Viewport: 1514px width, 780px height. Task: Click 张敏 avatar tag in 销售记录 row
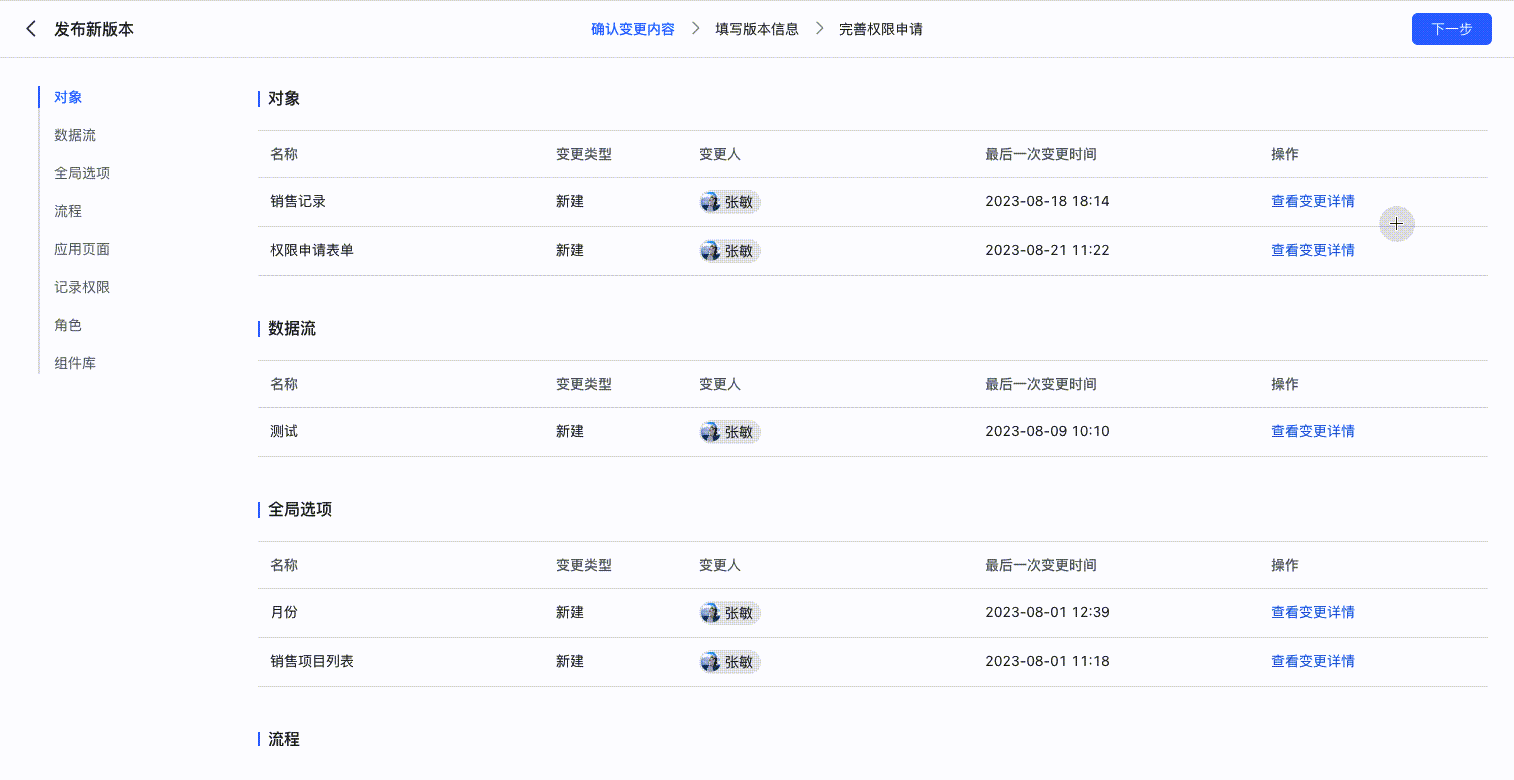click(x=730, y=202)
